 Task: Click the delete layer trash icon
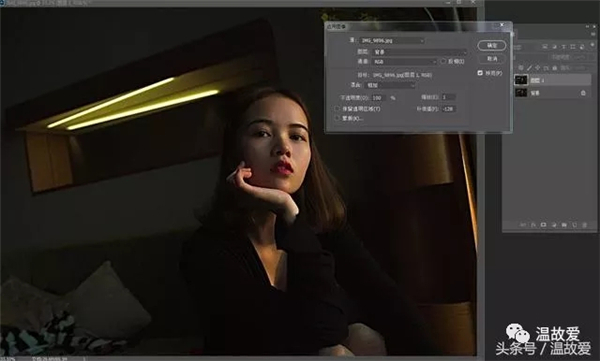(x=584, y=225)
